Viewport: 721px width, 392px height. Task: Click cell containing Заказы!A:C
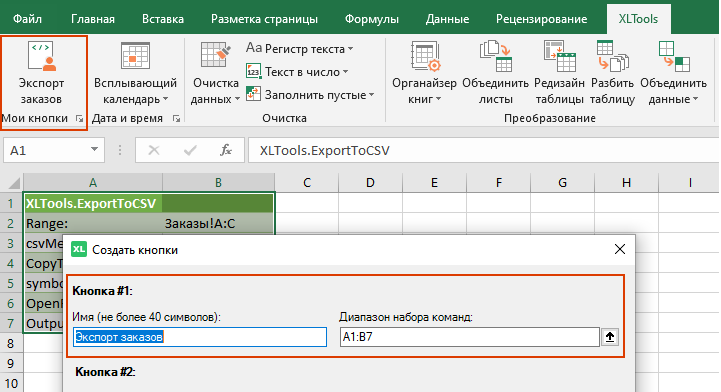click(218, 223)
